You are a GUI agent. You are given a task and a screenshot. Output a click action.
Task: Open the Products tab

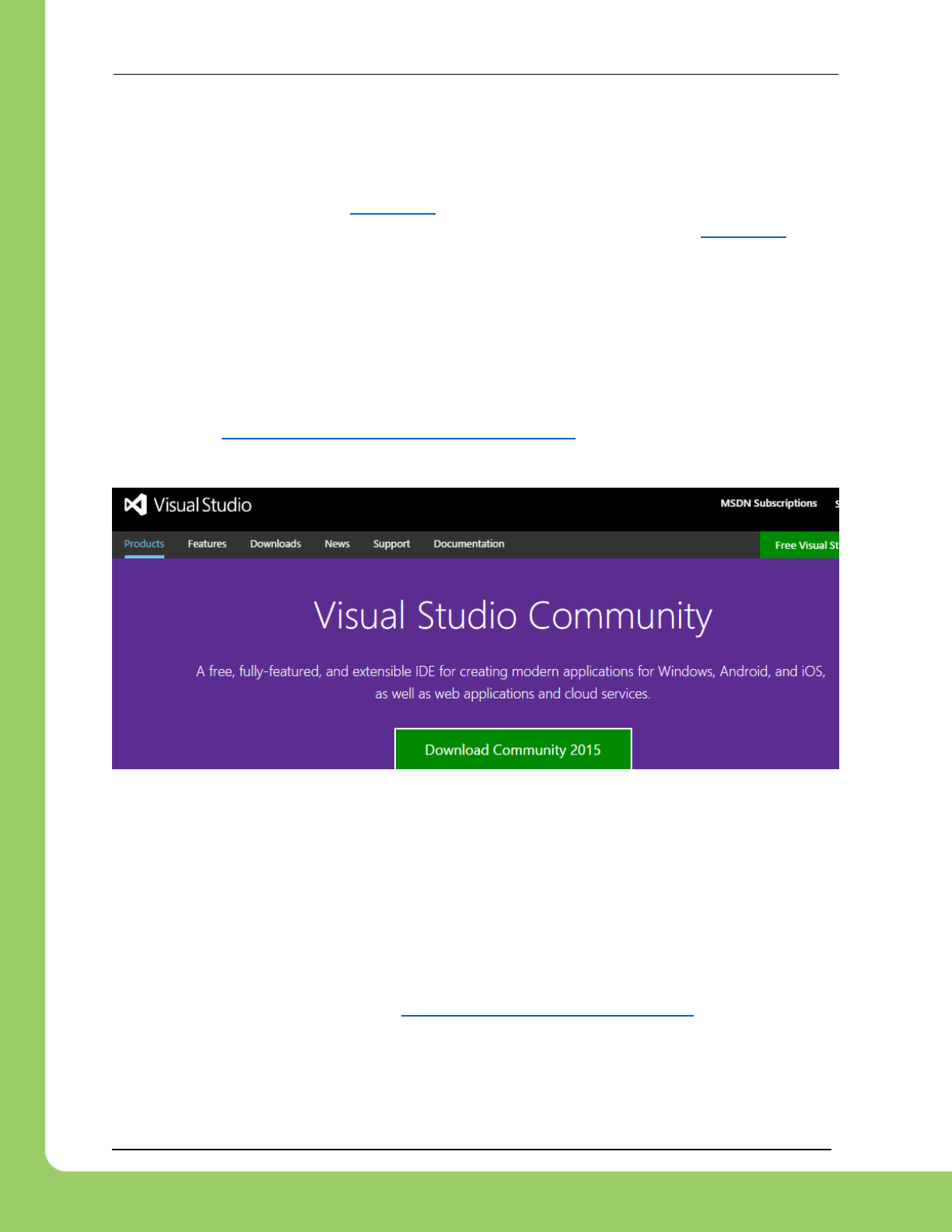click(x=144, y=544)
